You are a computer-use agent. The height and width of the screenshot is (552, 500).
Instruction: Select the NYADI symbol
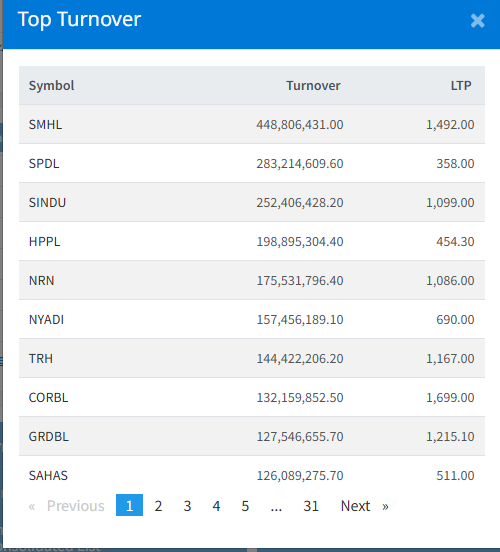point(46,319)
